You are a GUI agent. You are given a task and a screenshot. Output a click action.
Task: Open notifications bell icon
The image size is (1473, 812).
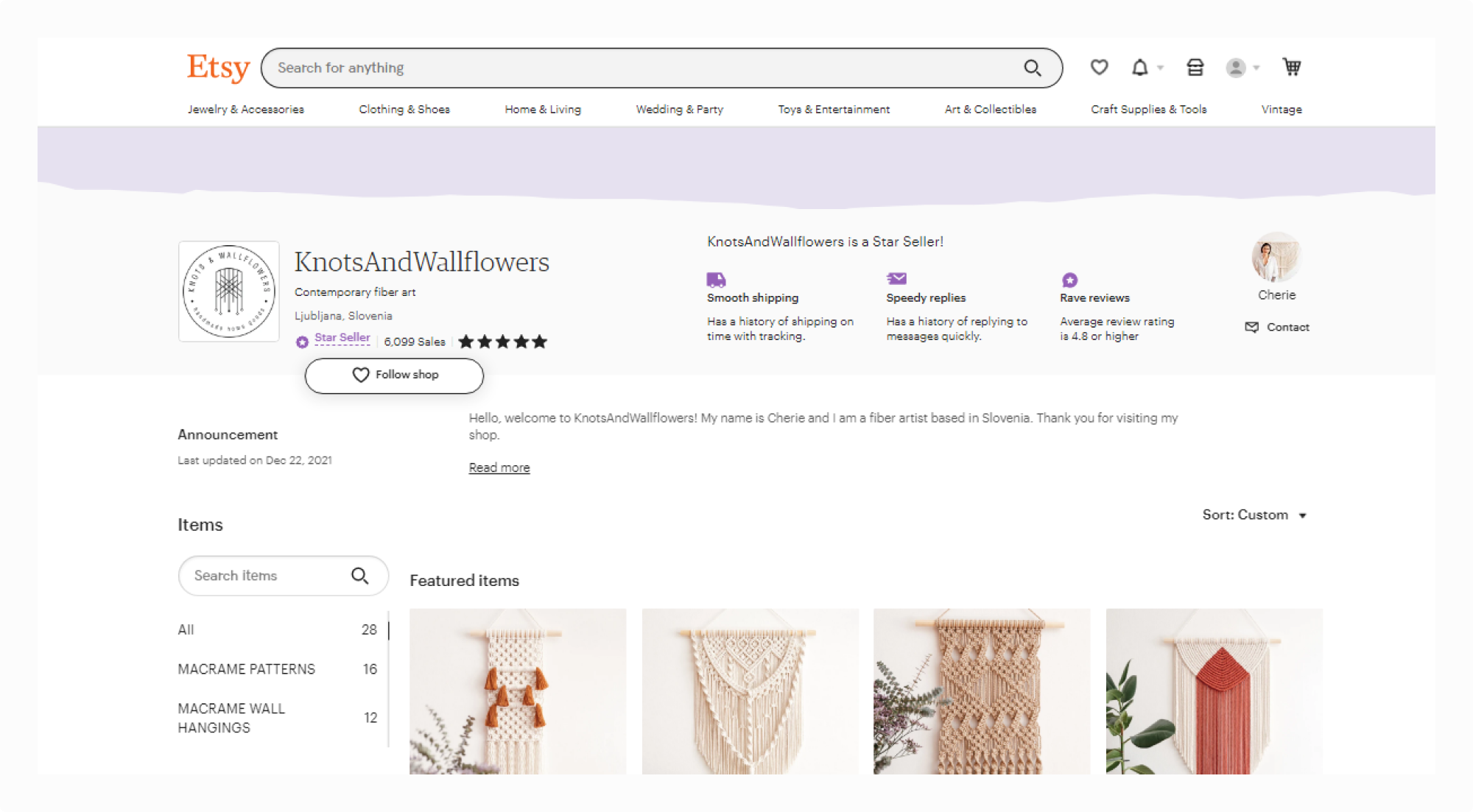tap(1139, 67)
